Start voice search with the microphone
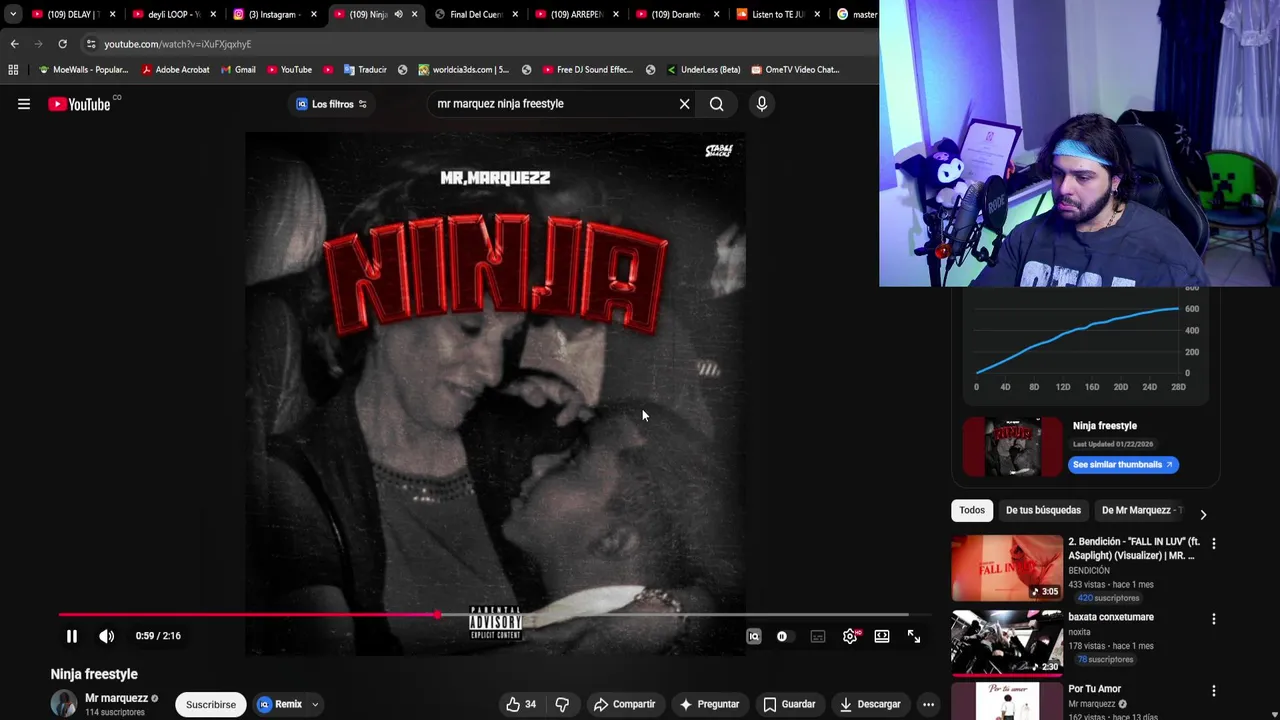The width and height of the screenshot is (1280, 720). 762,104
